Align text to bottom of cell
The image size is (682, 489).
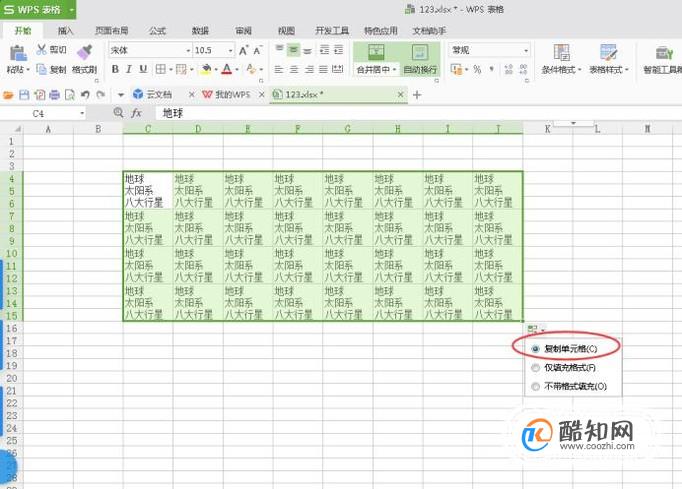coord(308,50)
